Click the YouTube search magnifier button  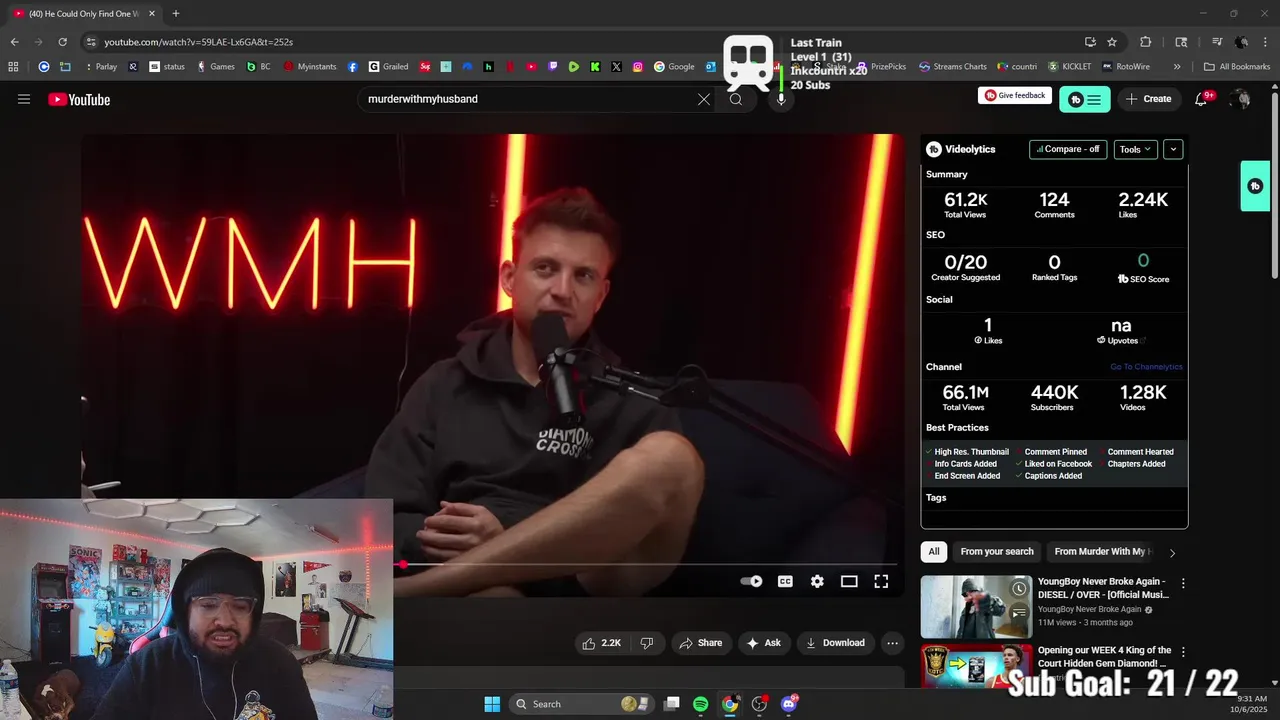coord(736,99)
